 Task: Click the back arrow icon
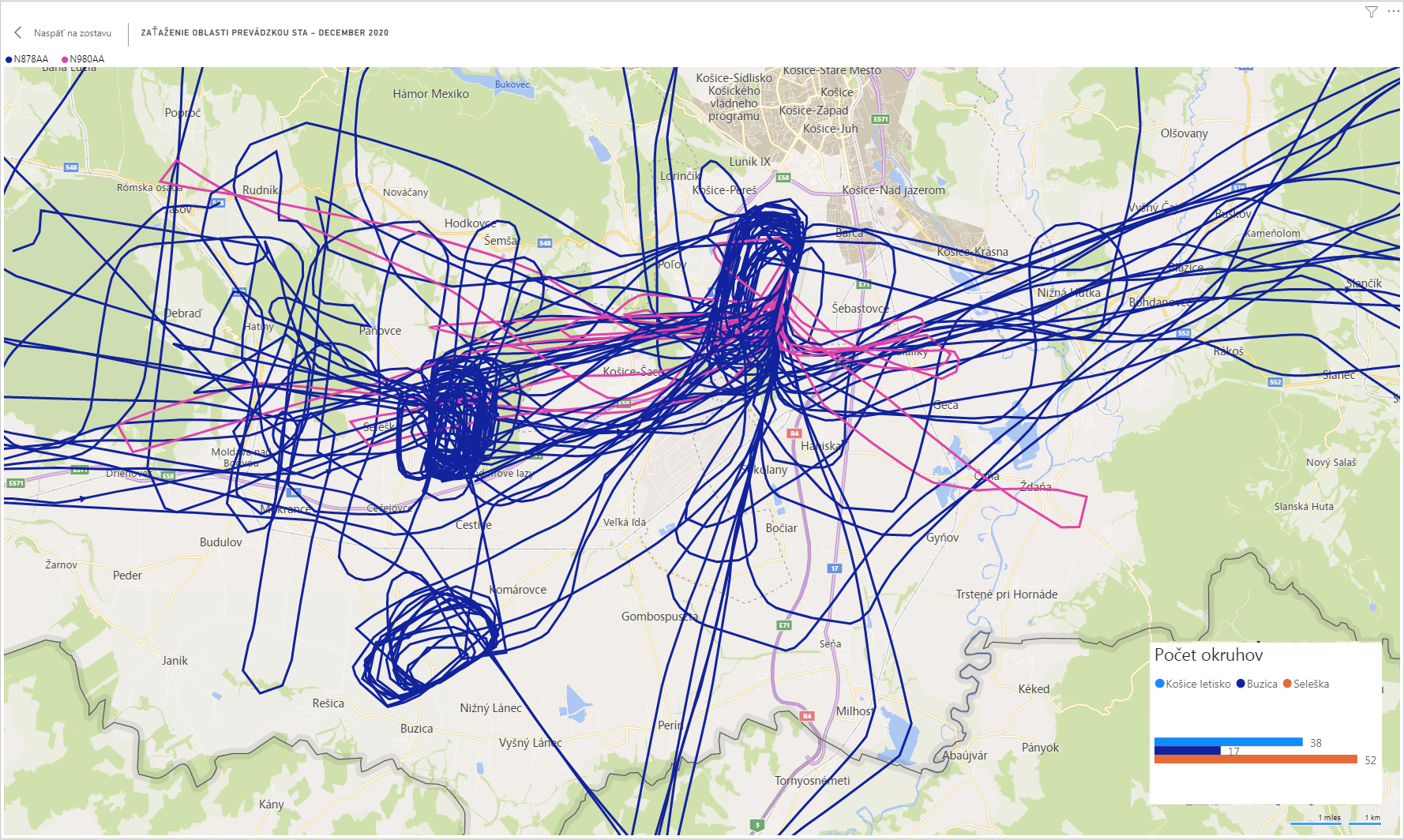pos(18,32)
